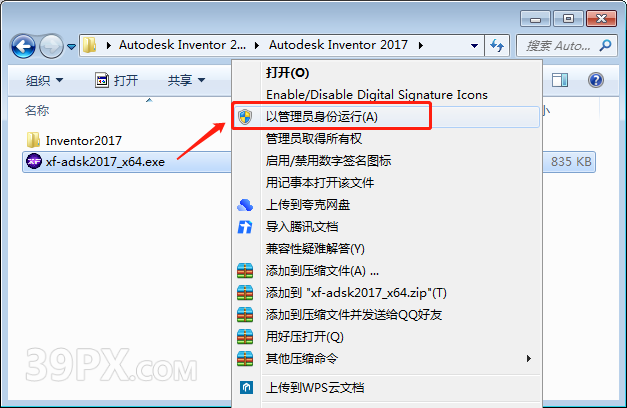This screenshot has height=408, width=627.
Task: Toggle the preview pane icon
Action: coord(560,80)
